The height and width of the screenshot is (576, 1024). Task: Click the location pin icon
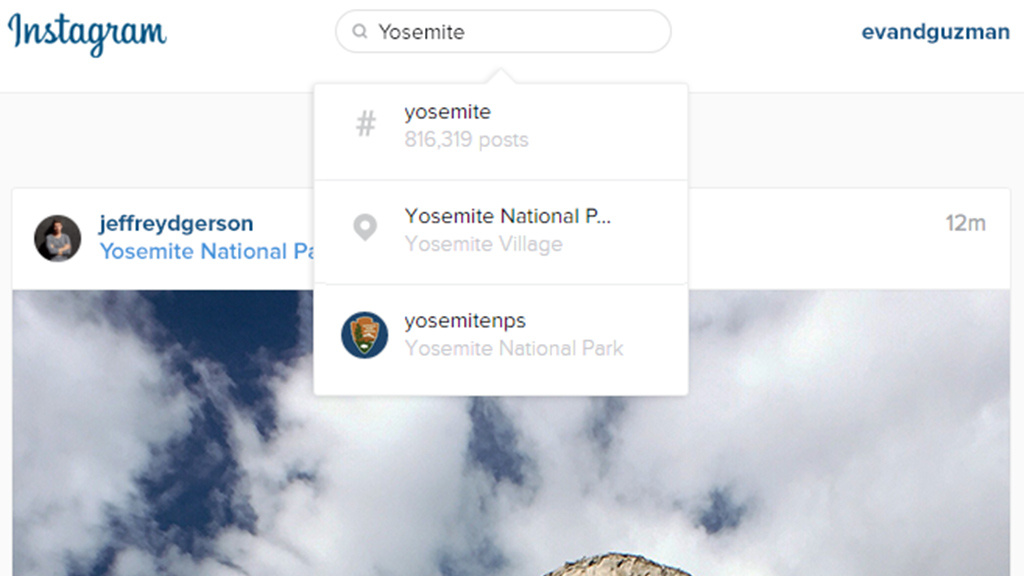[365, 228]
